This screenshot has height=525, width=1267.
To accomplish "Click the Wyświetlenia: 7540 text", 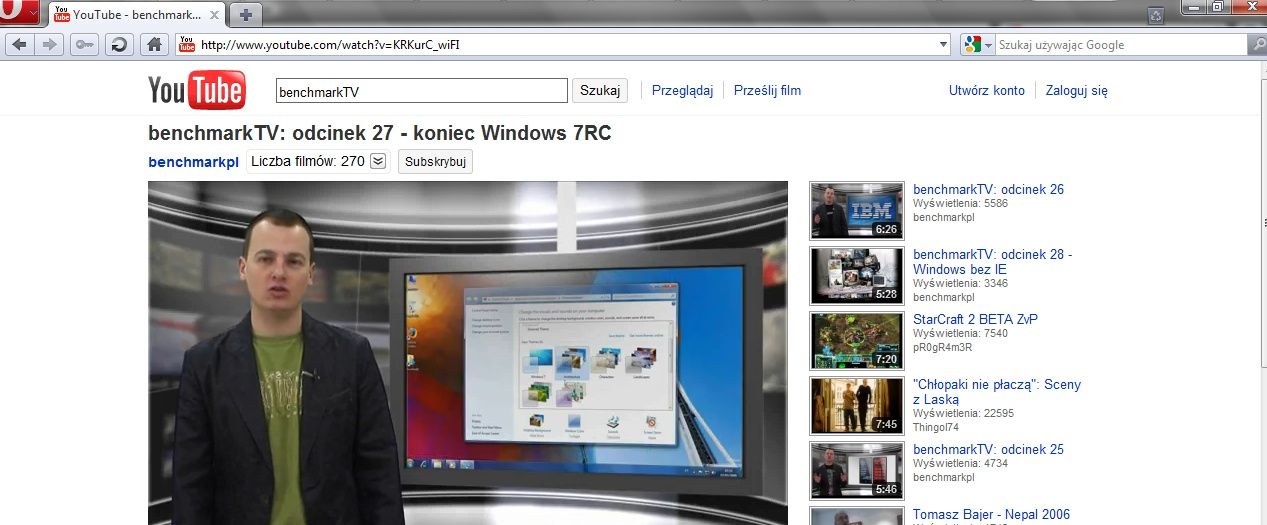I will tap(960, 333).
